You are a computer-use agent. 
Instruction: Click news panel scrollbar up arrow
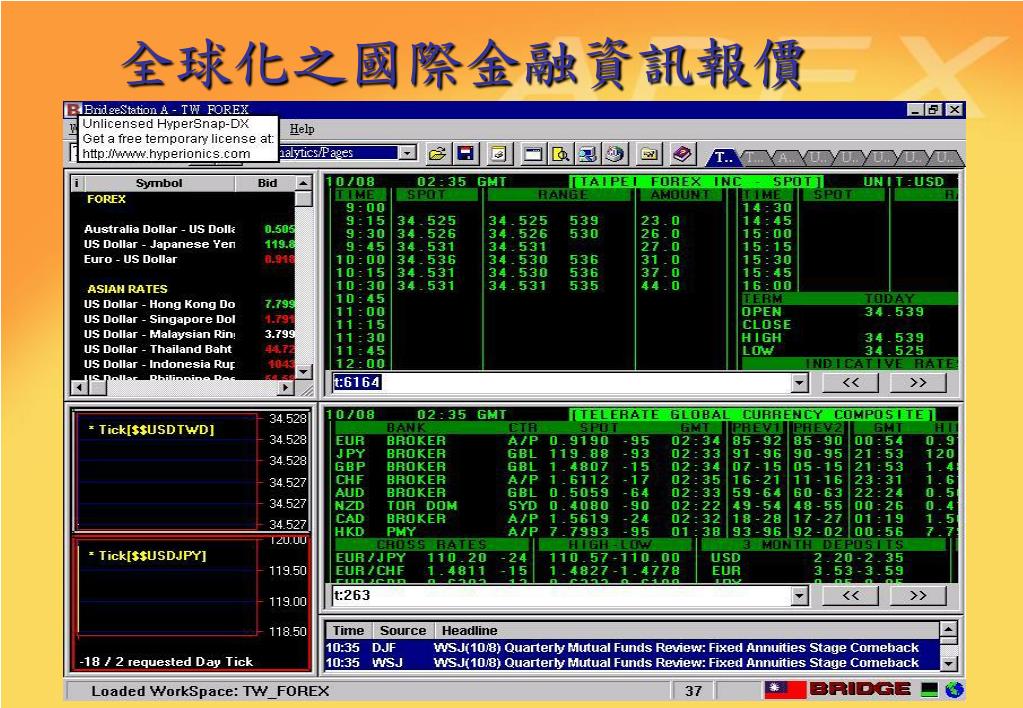coord(948,630)
